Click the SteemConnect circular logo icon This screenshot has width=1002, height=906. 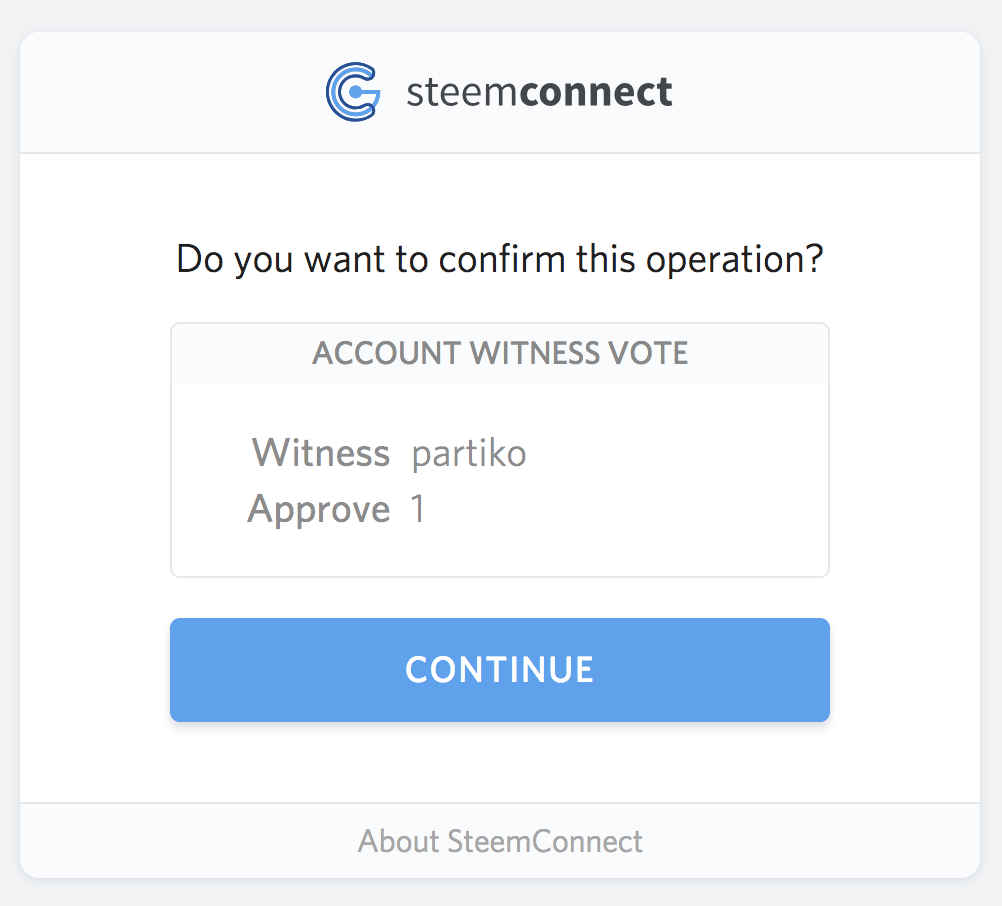tap(353, 92)
